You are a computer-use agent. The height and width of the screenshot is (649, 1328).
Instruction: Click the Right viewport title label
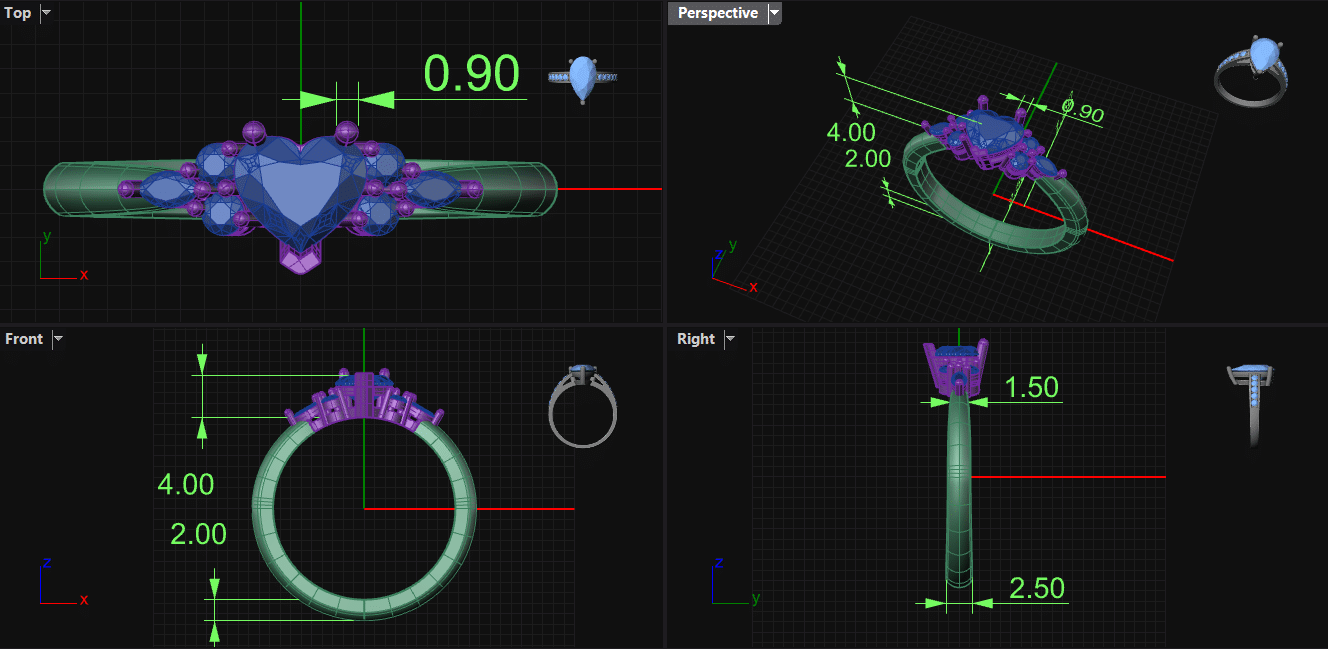click(696, 339)
